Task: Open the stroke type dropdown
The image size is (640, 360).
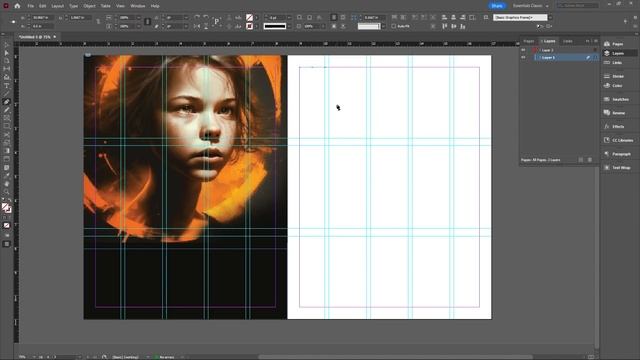Action: (x=289, y=26)
